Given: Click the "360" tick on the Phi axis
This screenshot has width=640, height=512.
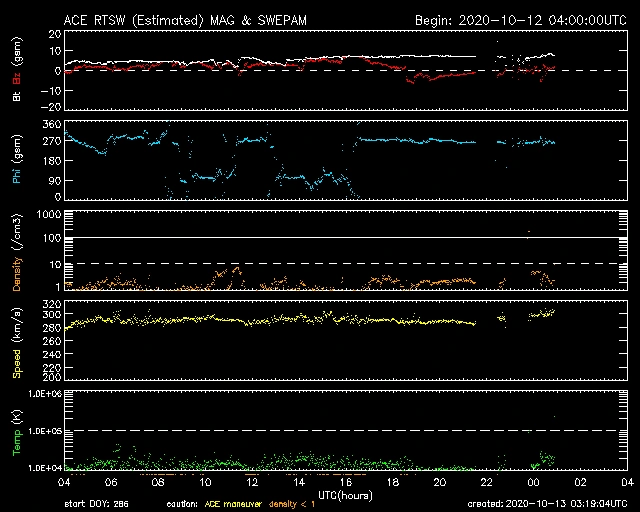Looking at the screenshot, I should coord(52,124).
